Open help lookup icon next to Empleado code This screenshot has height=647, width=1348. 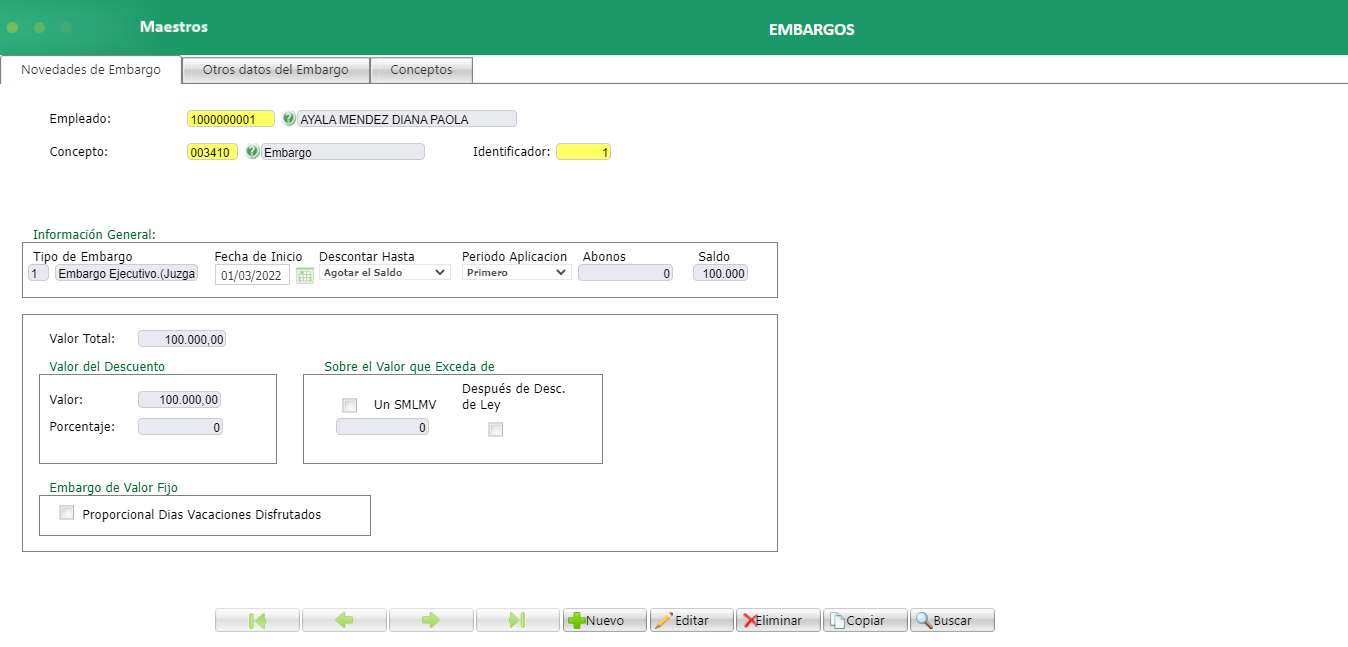(289, 119)
